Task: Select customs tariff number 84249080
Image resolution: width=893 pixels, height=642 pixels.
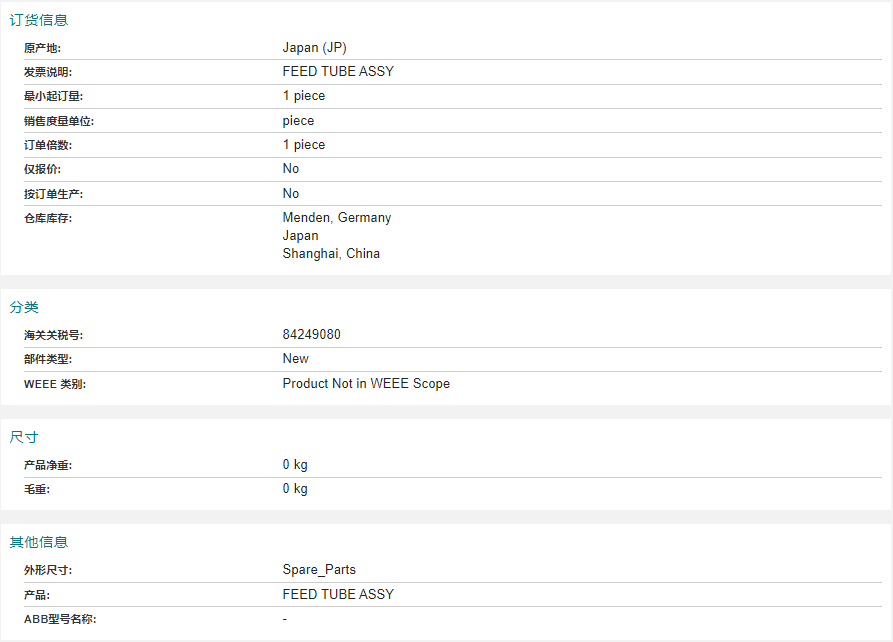Action: coord(312,334)
